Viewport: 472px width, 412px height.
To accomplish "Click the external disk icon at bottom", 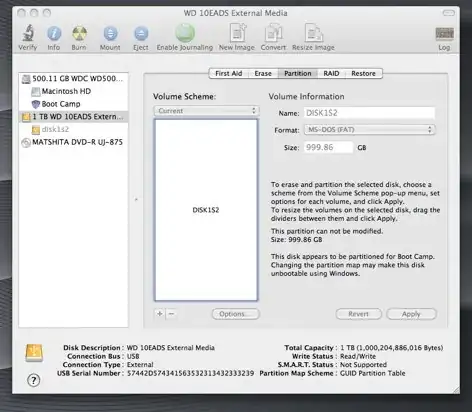I will tap(34, 353).
